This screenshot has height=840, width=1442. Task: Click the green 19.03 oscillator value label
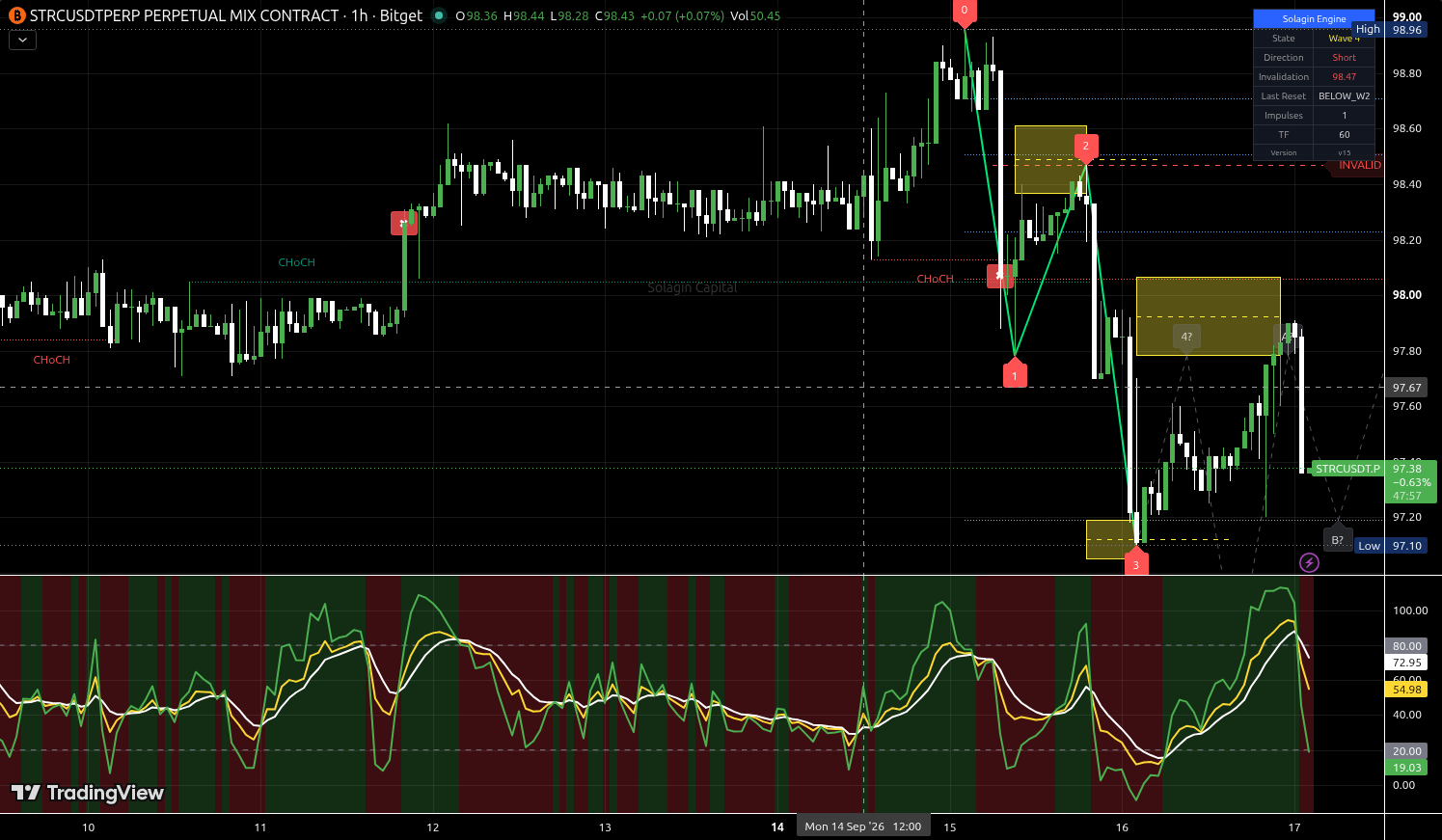click(x=1406, y=768)
